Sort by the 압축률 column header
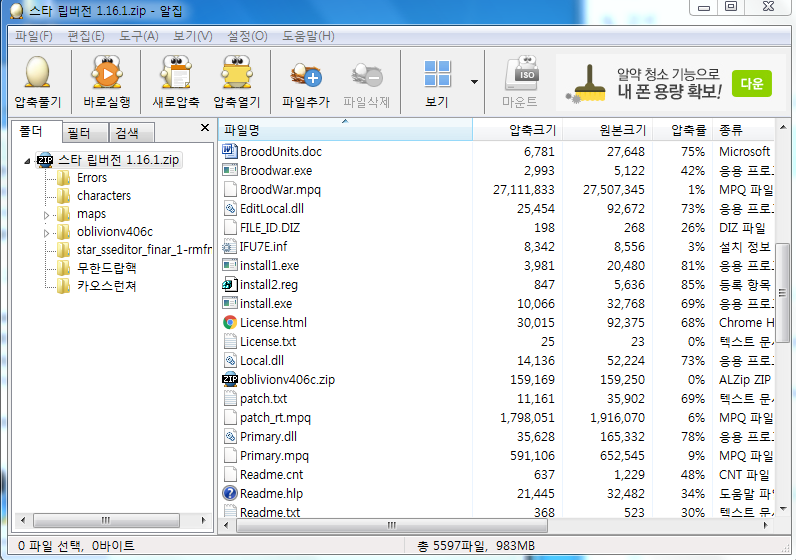This screenshot has height=560, width=796. point(683,130)
